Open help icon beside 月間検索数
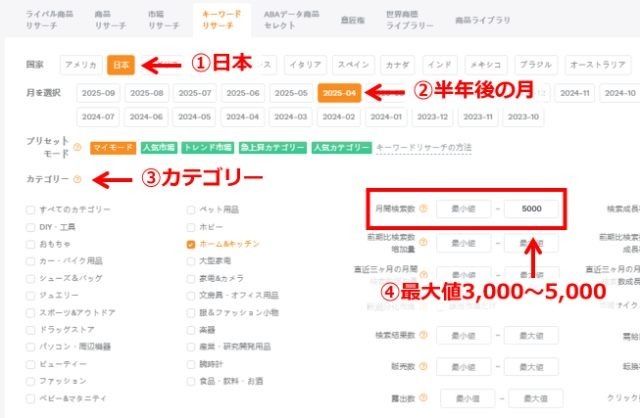 coord(423,209)
